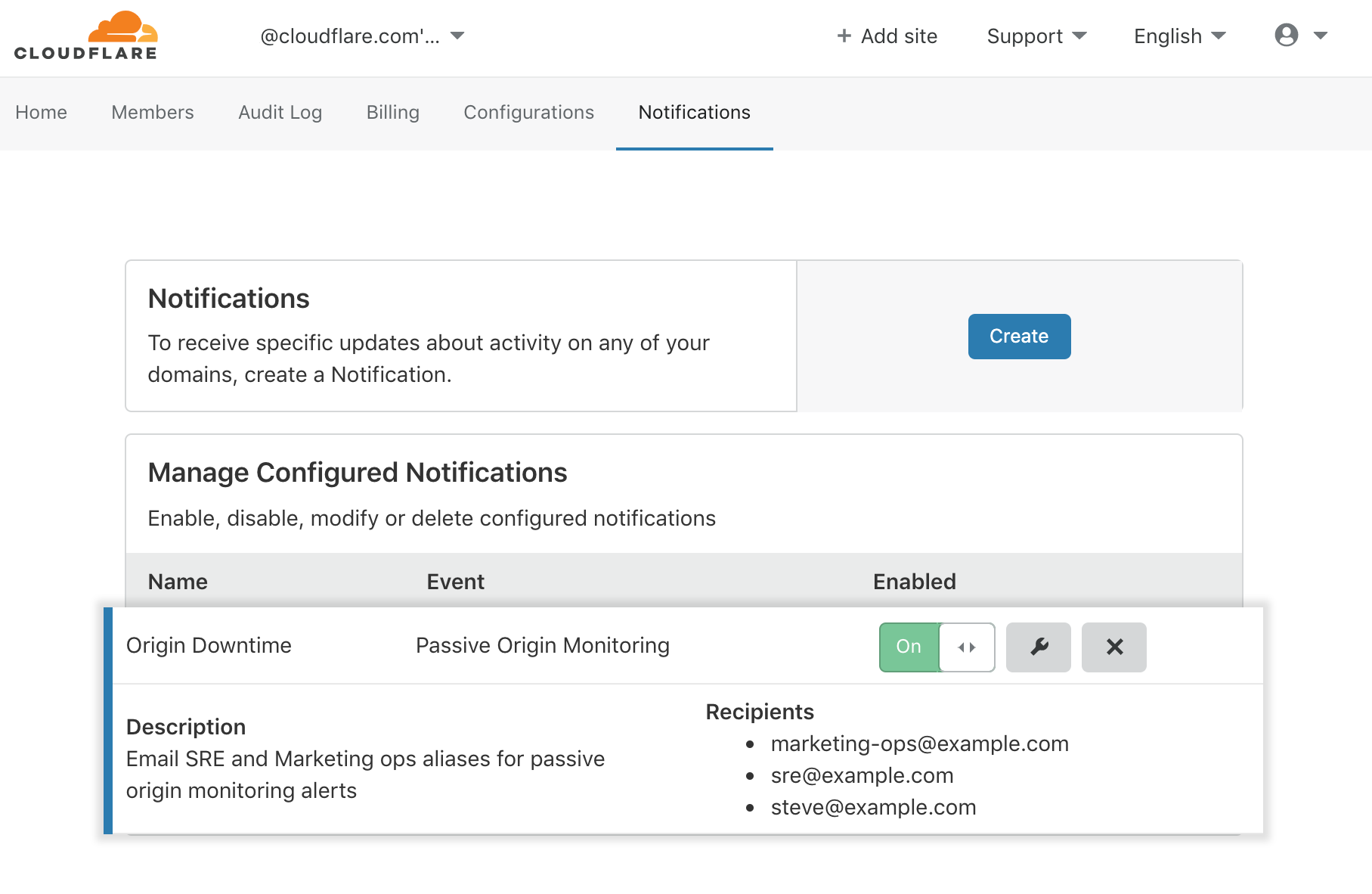Image resolution: width=1372 pixels, height=894 pixels.
Task: Click the toggle handle arrows icon
Action: coord(967,647)
